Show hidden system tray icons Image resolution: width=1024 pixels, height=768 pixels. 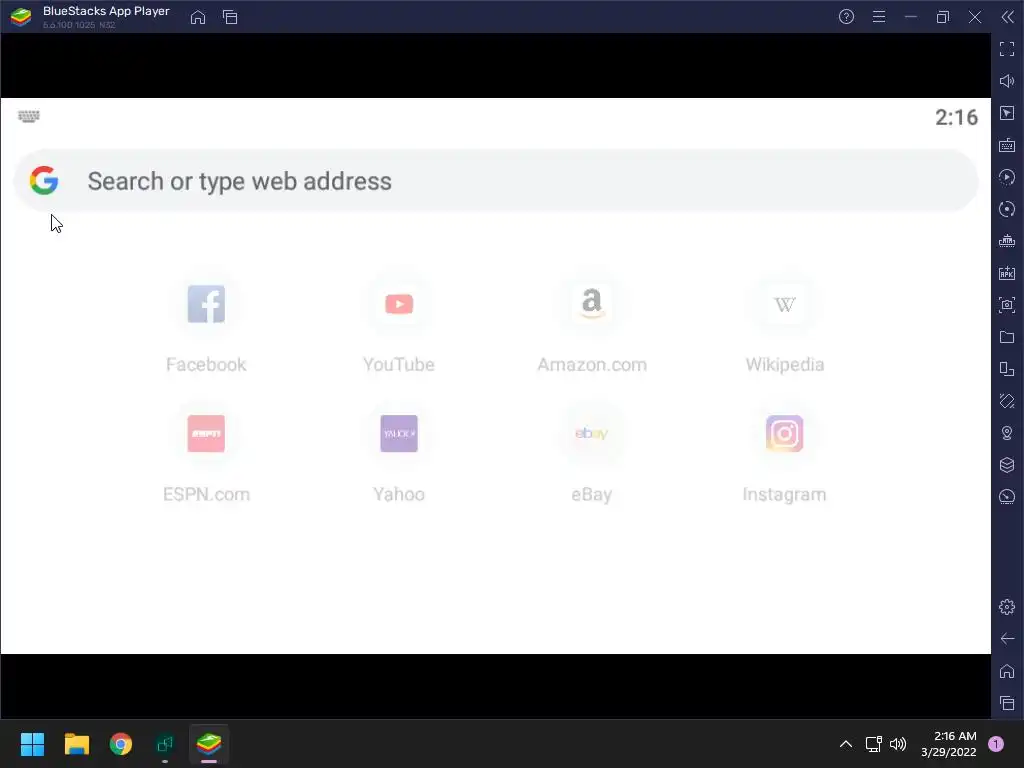[x=846, y=744]
